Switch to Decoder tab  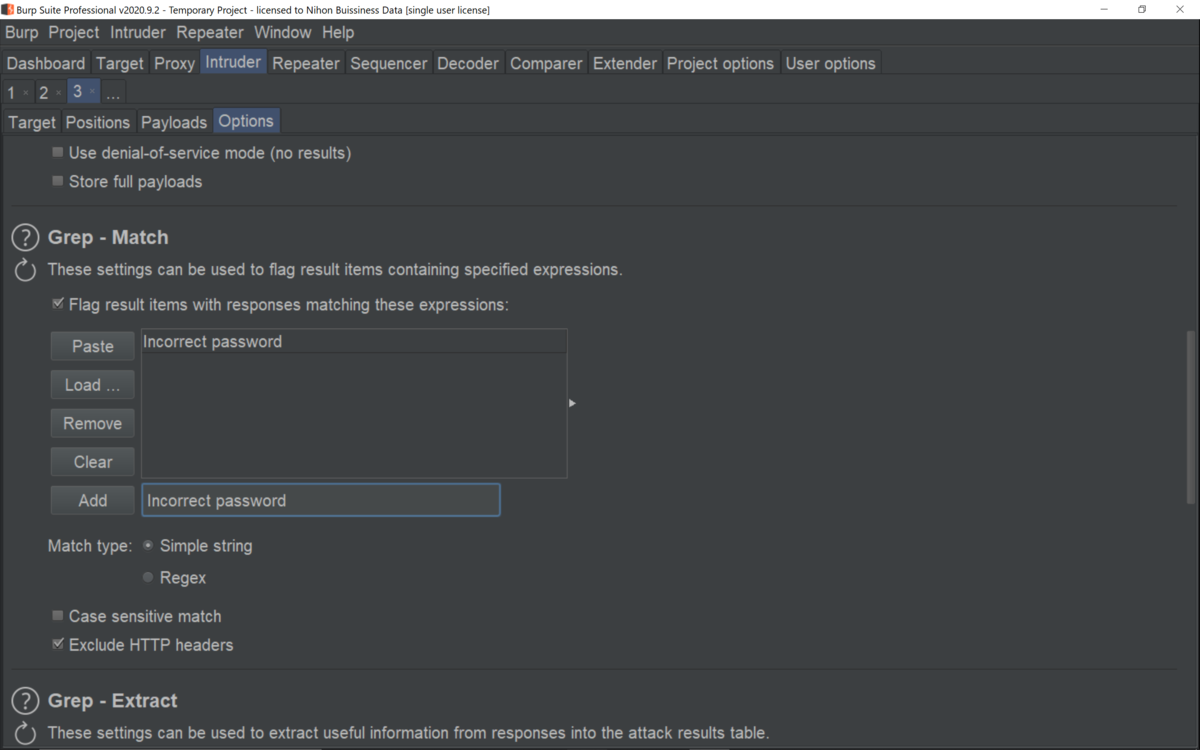(x=468, y=63)
